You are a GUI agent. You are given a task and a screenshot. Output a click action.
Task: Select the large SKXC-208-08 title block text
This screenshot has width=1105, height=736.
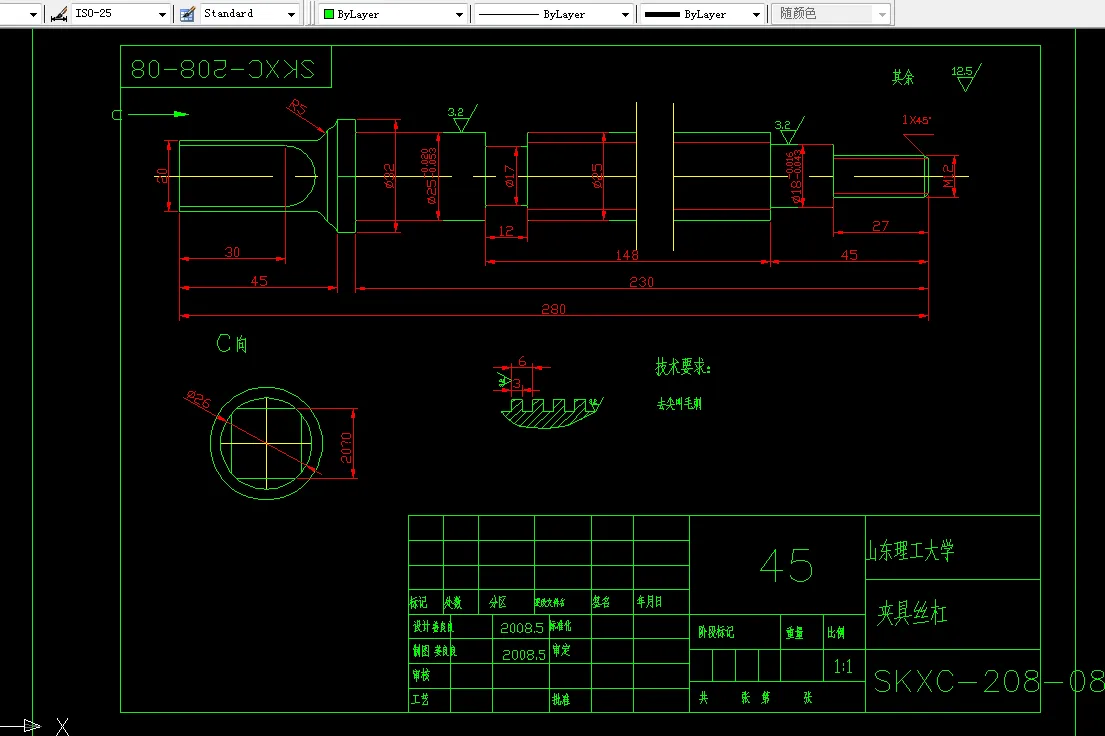tap(989, 681)
